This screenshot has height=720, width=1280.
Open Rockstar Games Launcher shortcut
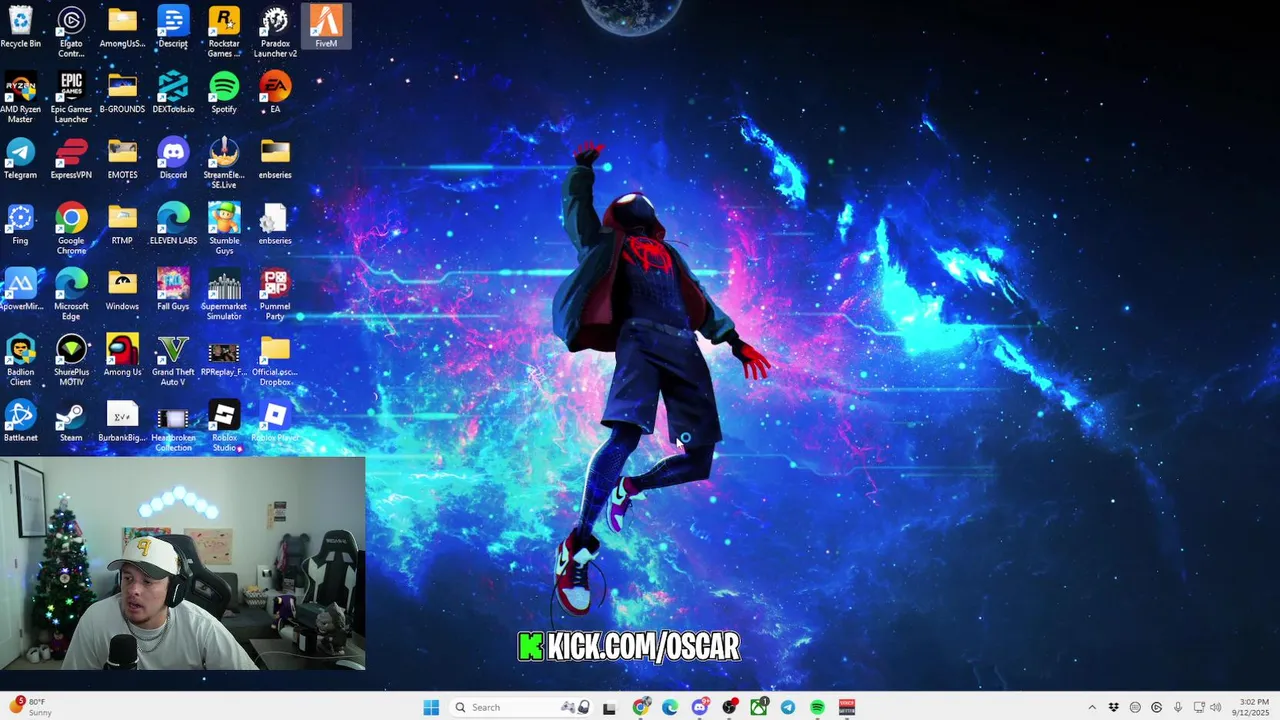pyautogui.click(x=224, y=32)
